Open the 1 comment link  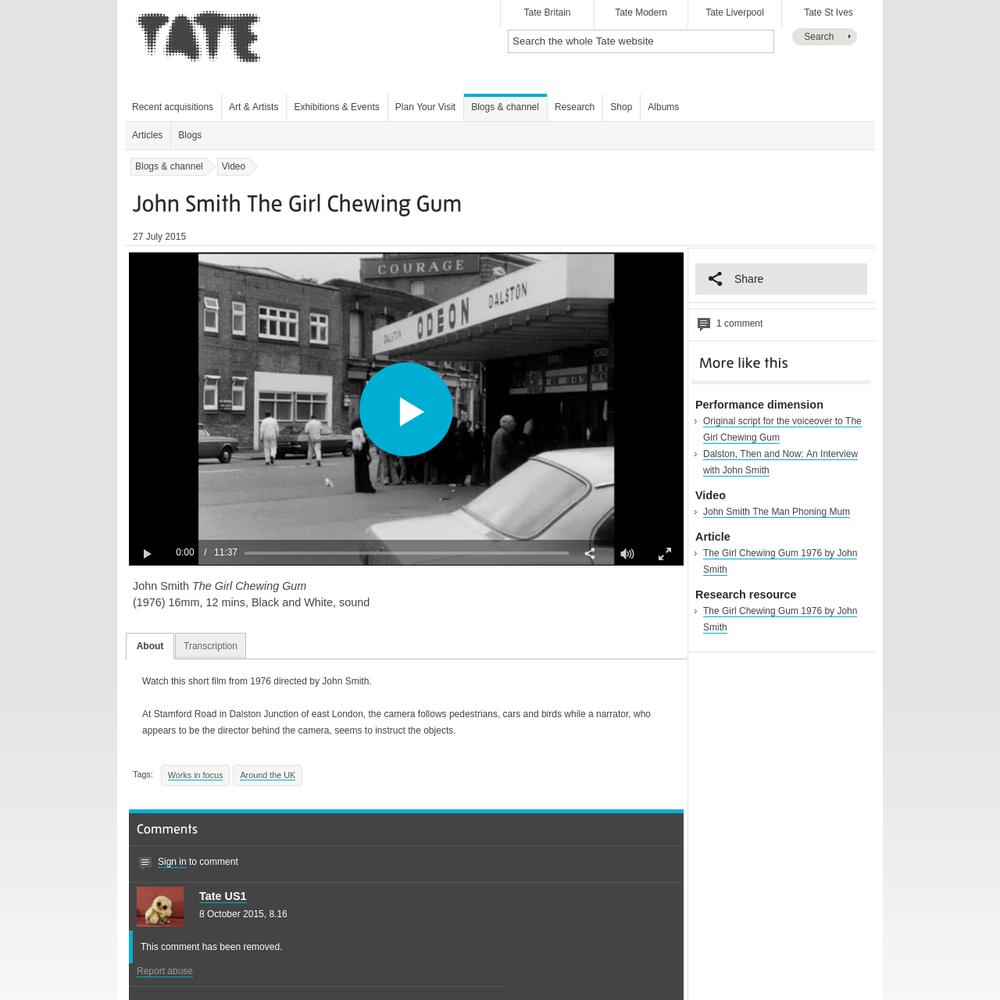click(x=739, y=323)
